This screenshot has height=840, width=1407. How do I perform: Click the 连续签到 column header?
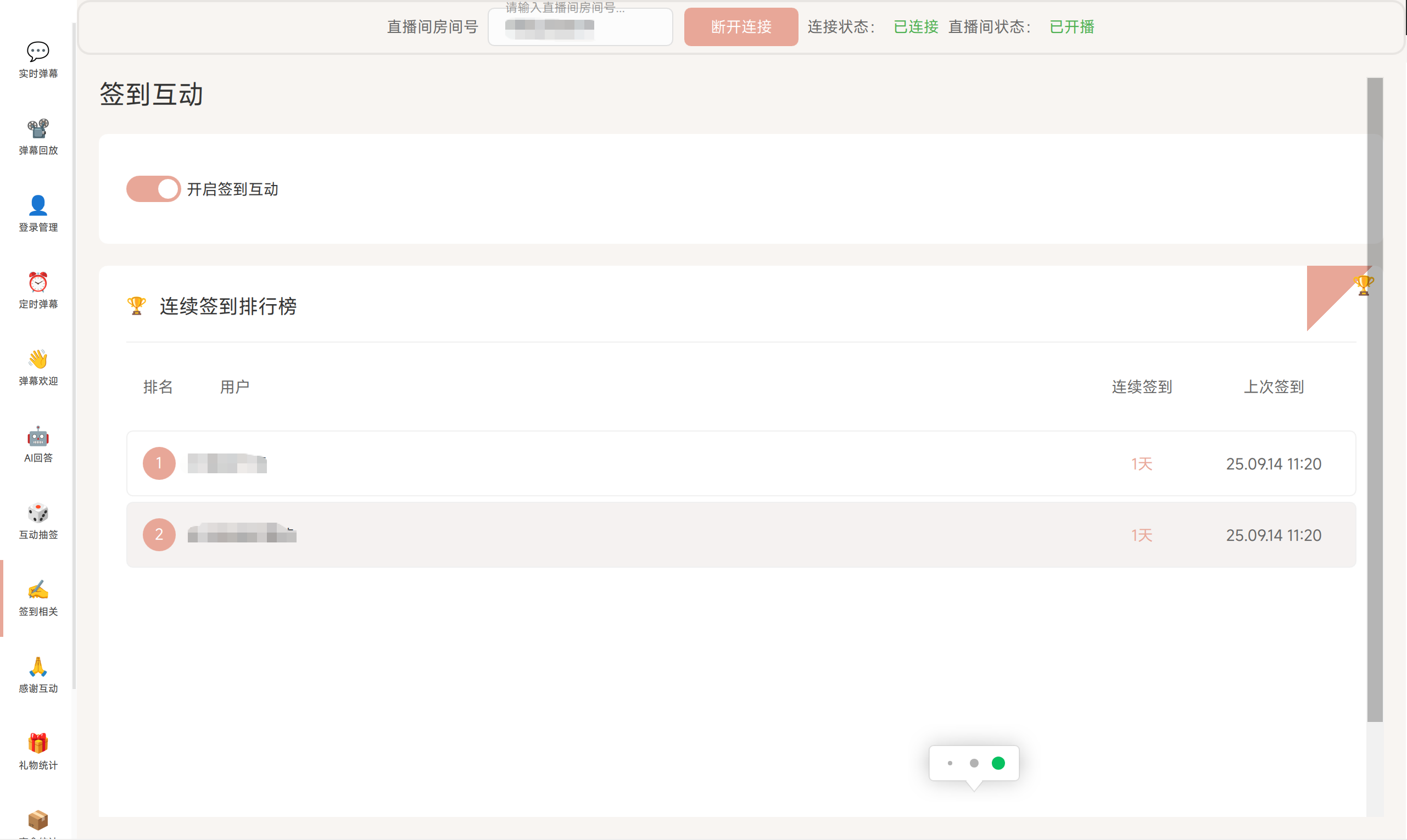pyautogui.click(x=1141, y=387)
